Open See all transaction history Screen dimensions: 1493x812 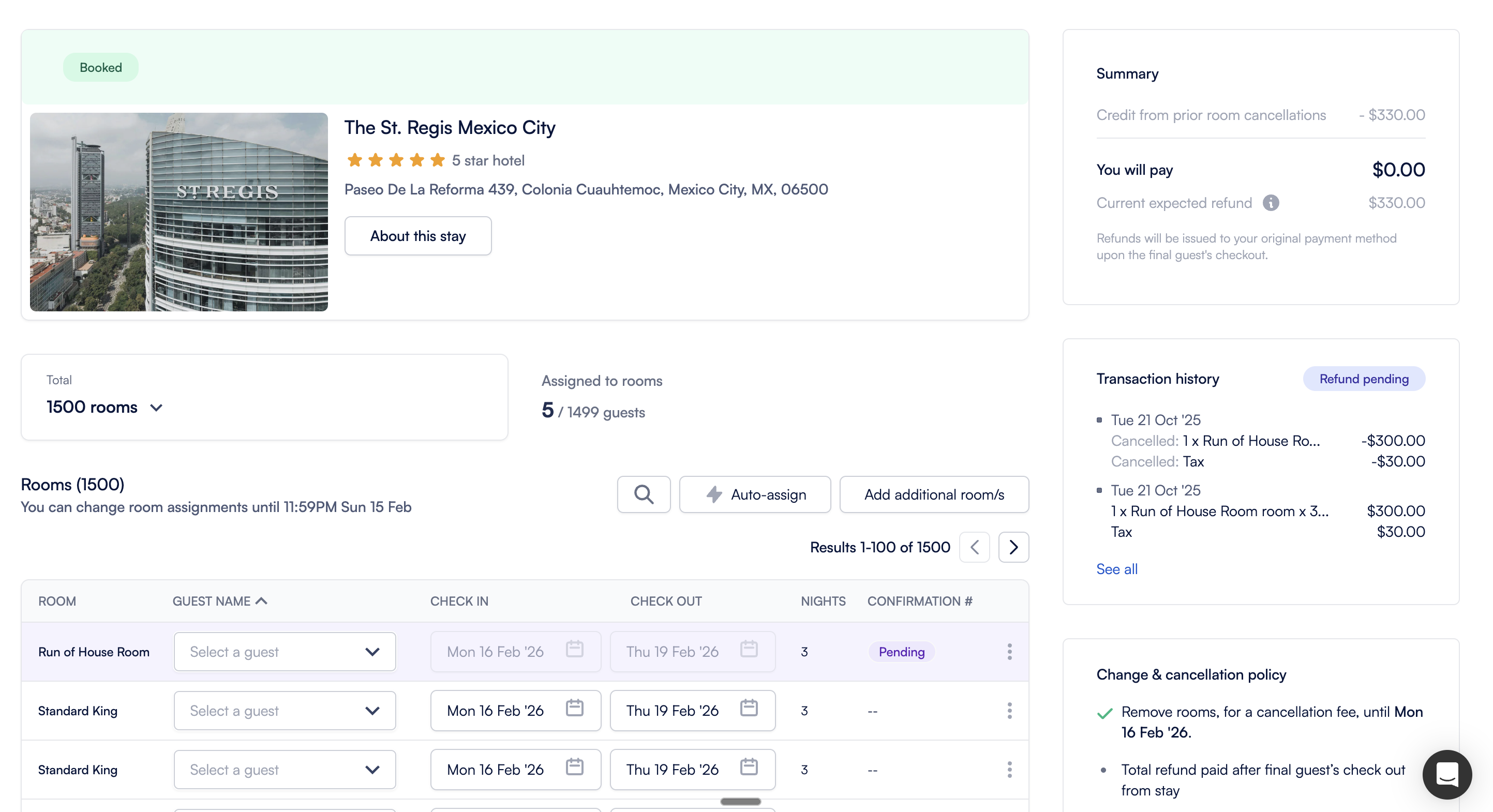point(1116,568)
